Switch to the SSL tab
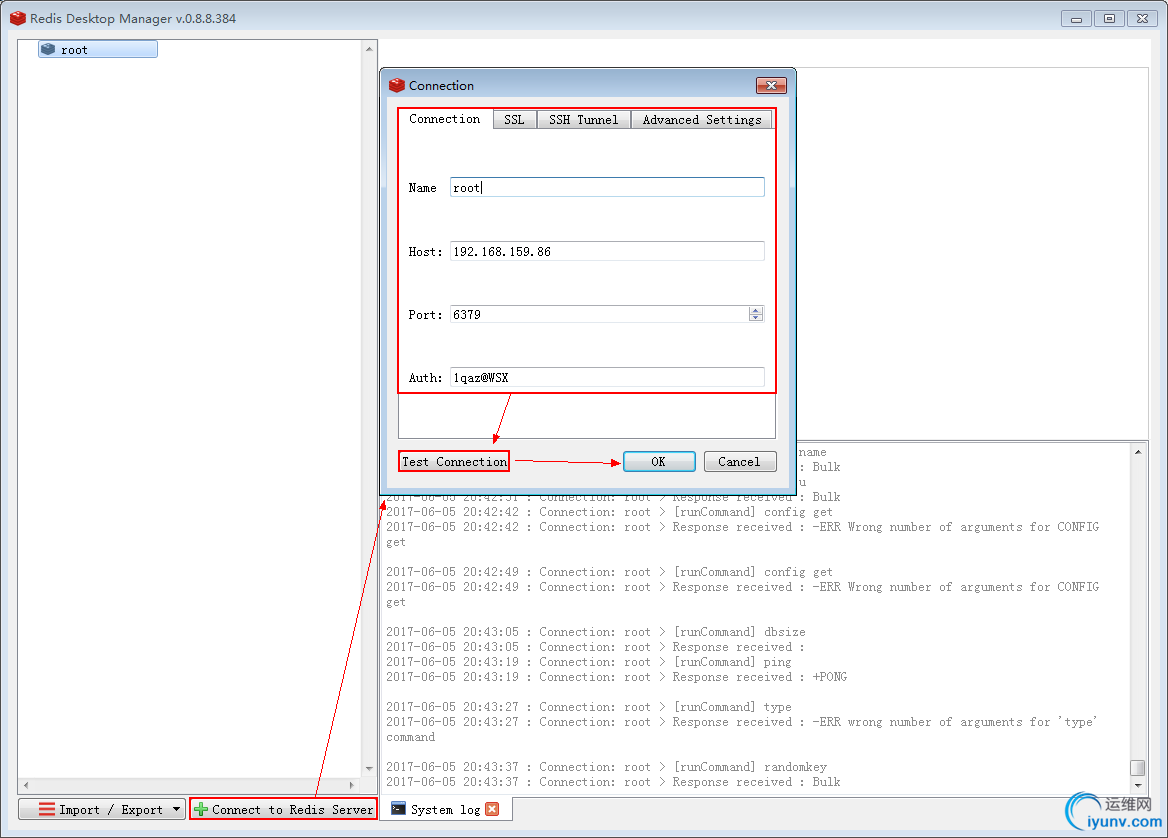The height and width of the screenshot is (838, 1168). 514,120
